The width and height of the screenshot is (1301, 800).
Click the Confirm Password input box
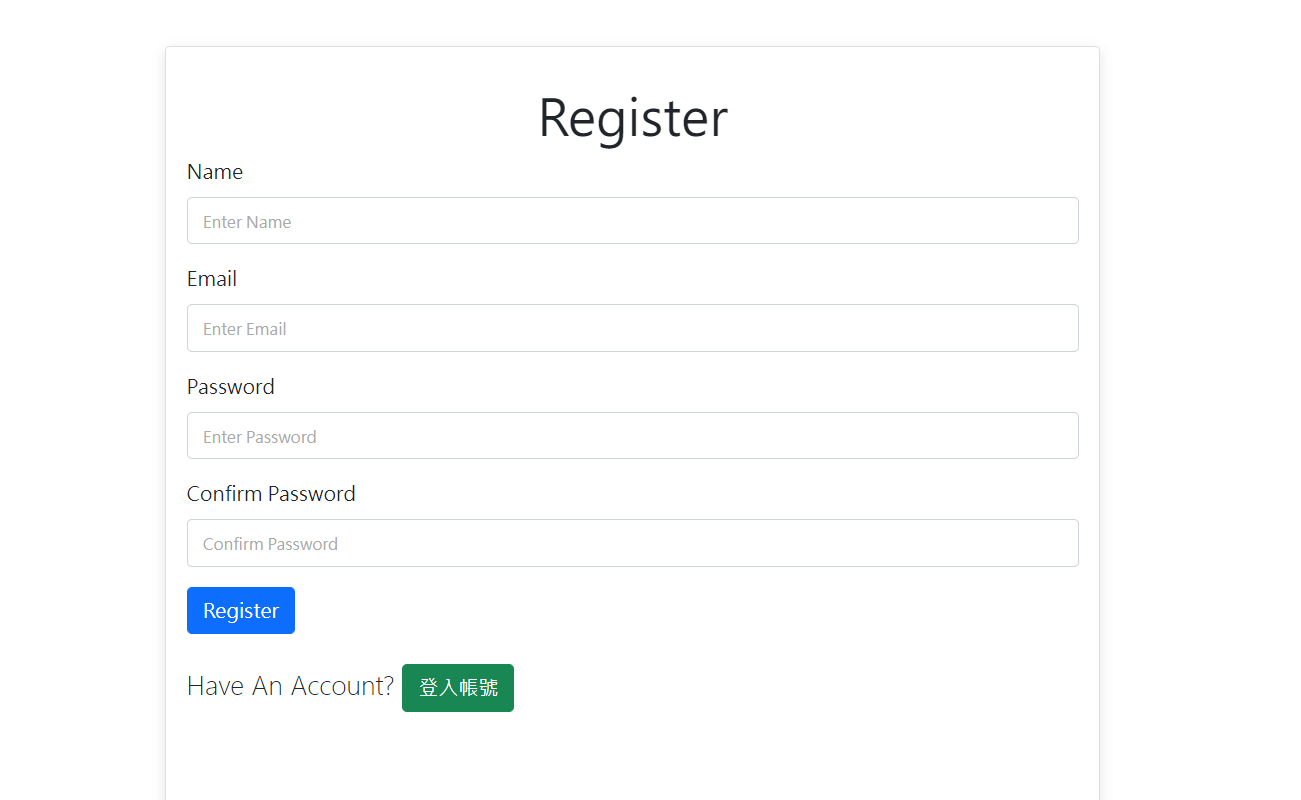point(633,543)
